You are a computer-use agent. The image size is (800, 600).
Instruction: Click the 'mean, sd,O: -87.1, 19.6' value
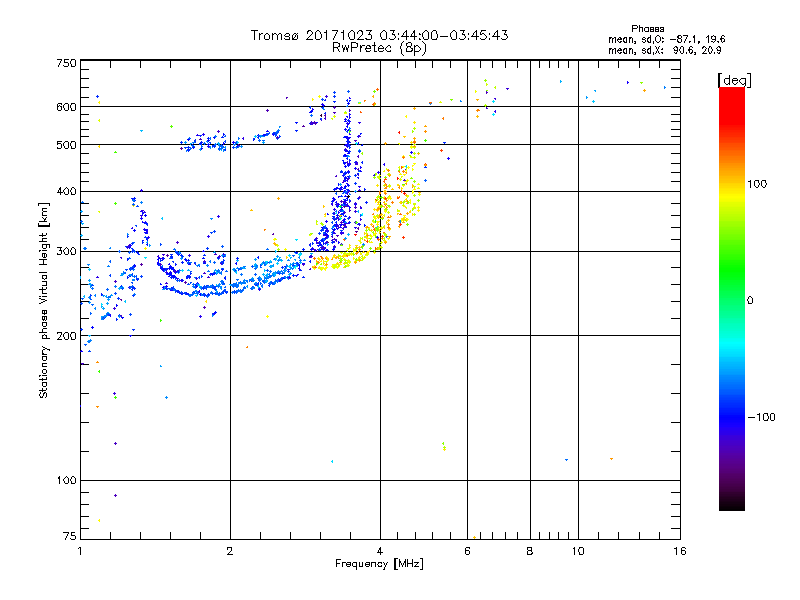point(666,39)
